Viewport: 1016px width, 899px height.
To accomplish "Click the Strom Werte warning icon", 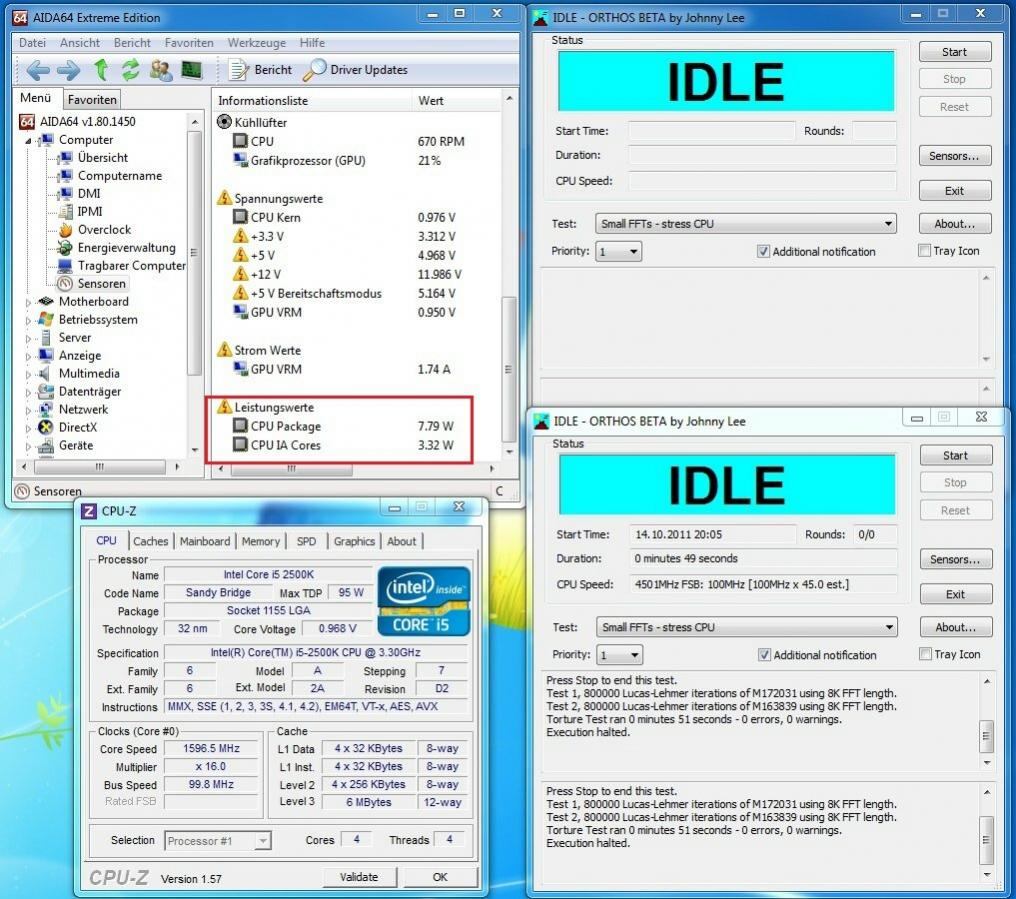I will click(x=224, y=349).
